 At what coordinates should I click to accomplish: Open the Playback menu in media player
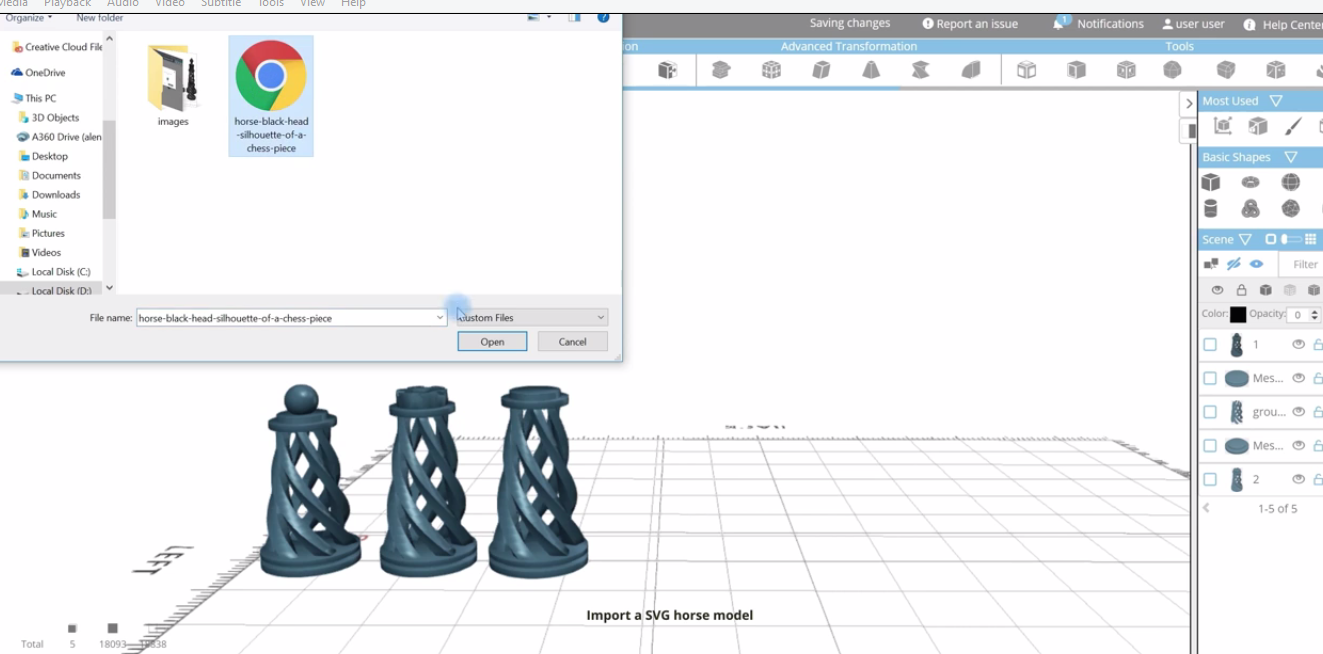click(67, 4)
